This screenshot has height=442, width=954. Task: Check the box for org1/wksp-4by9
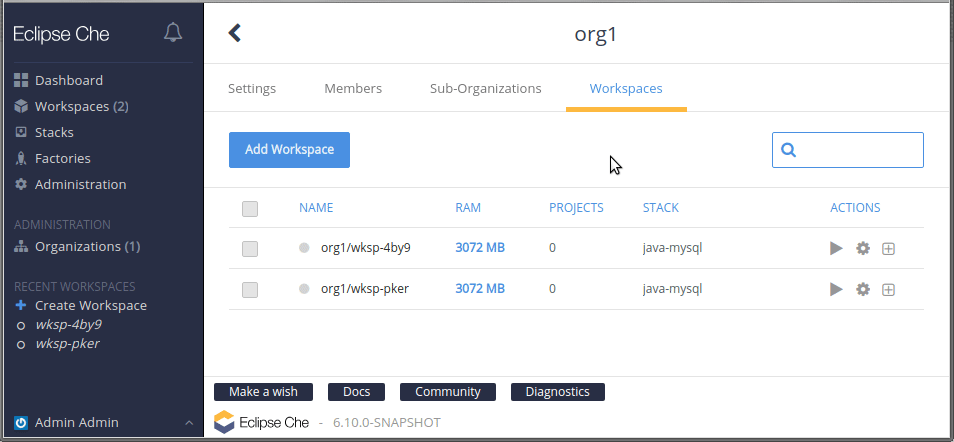click(250, 249)
